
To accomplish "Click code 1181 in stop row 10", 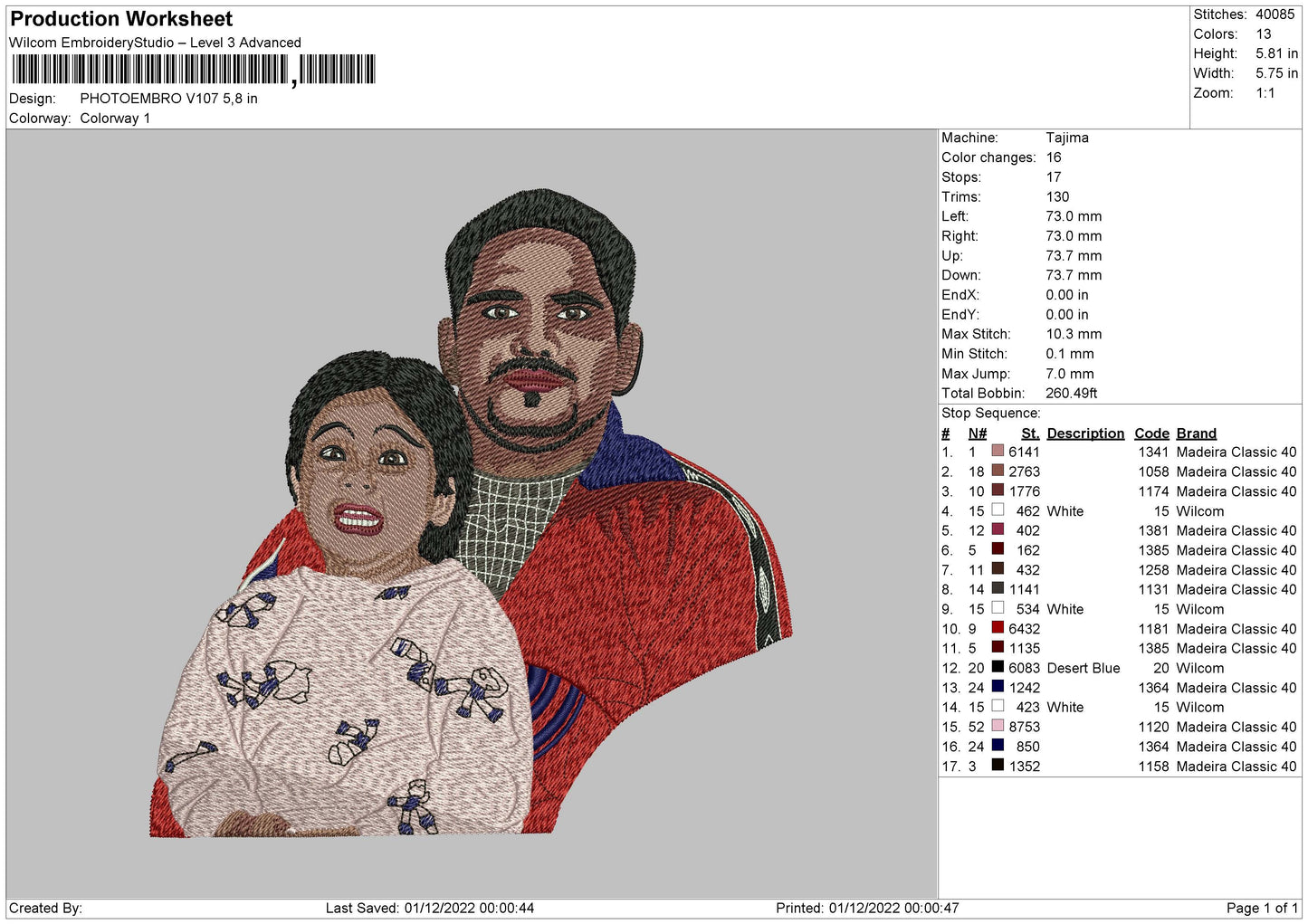I will coord(1153,629).
